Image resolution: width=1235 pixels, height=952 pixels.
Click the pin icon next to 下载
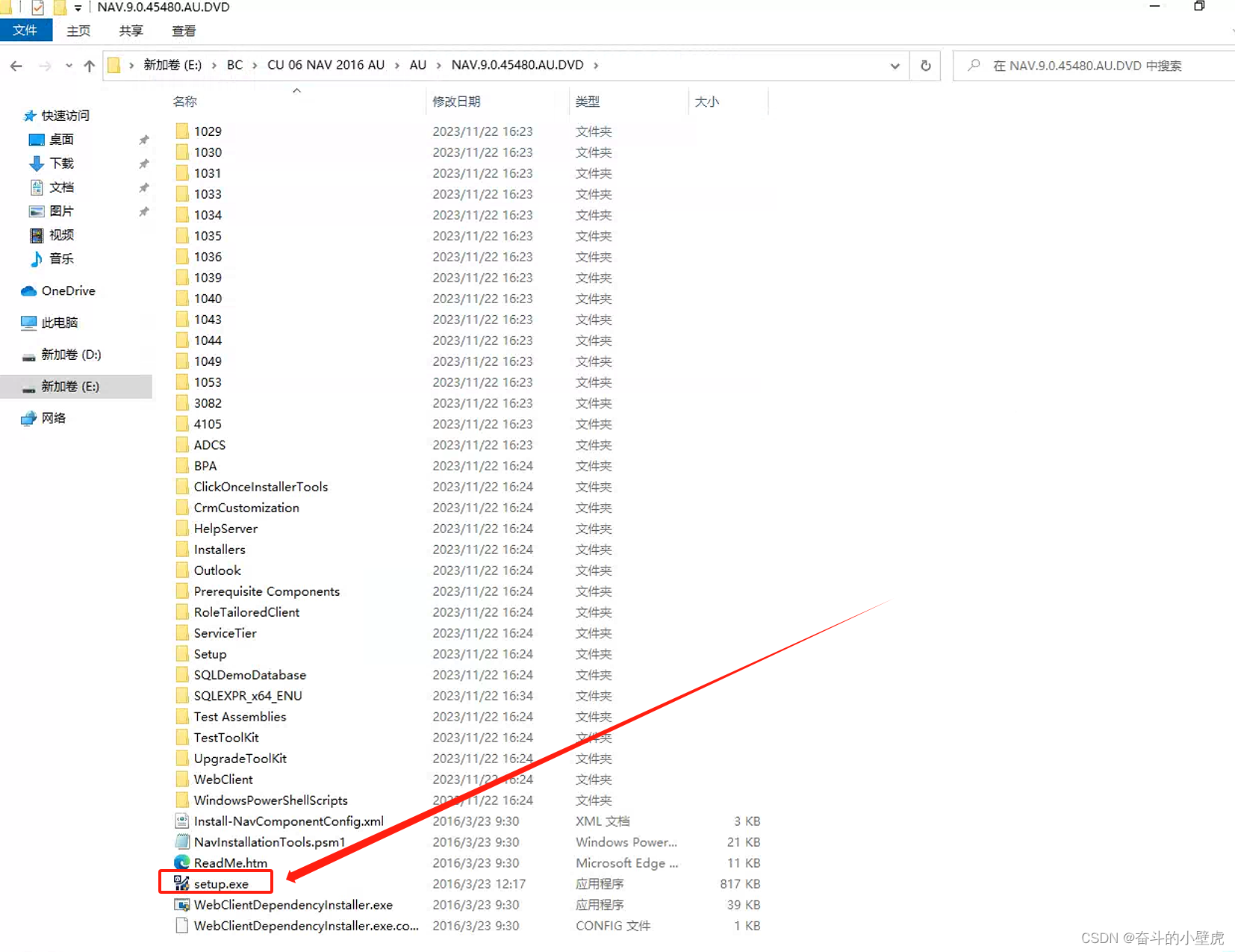pyautogui.click(x=144, y=164)
